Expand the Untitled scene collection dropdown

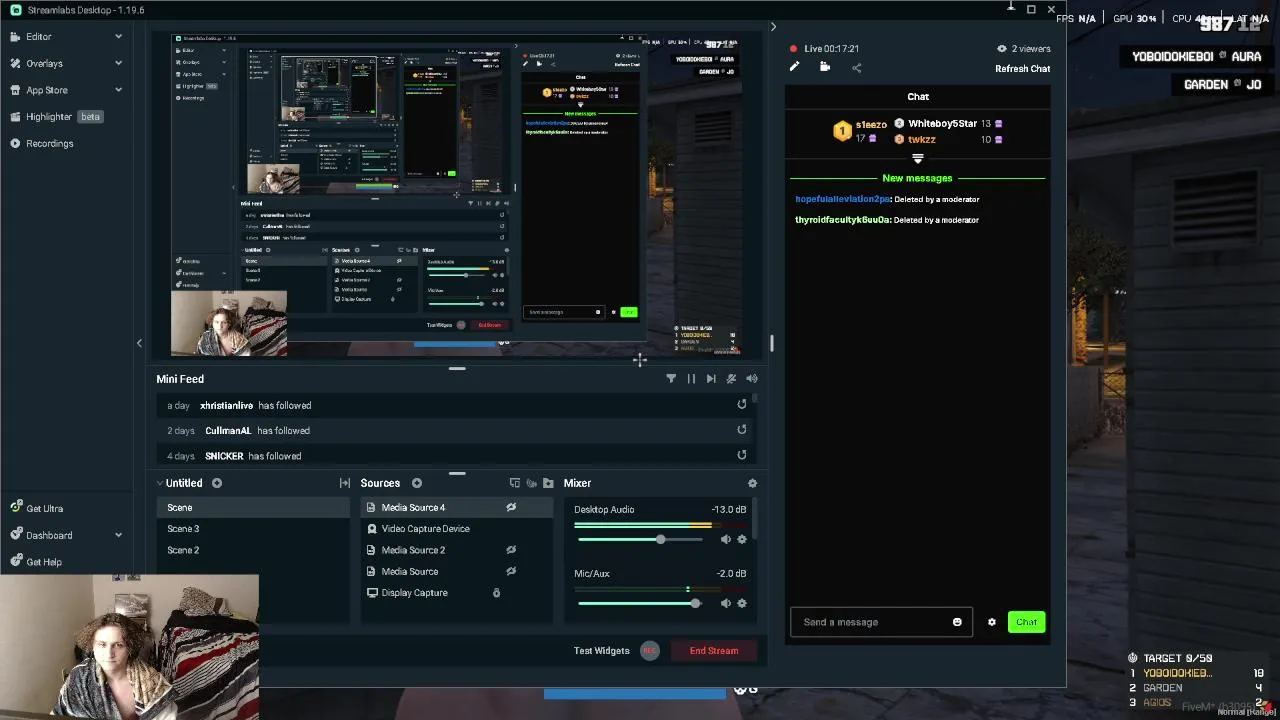[160, 483]
